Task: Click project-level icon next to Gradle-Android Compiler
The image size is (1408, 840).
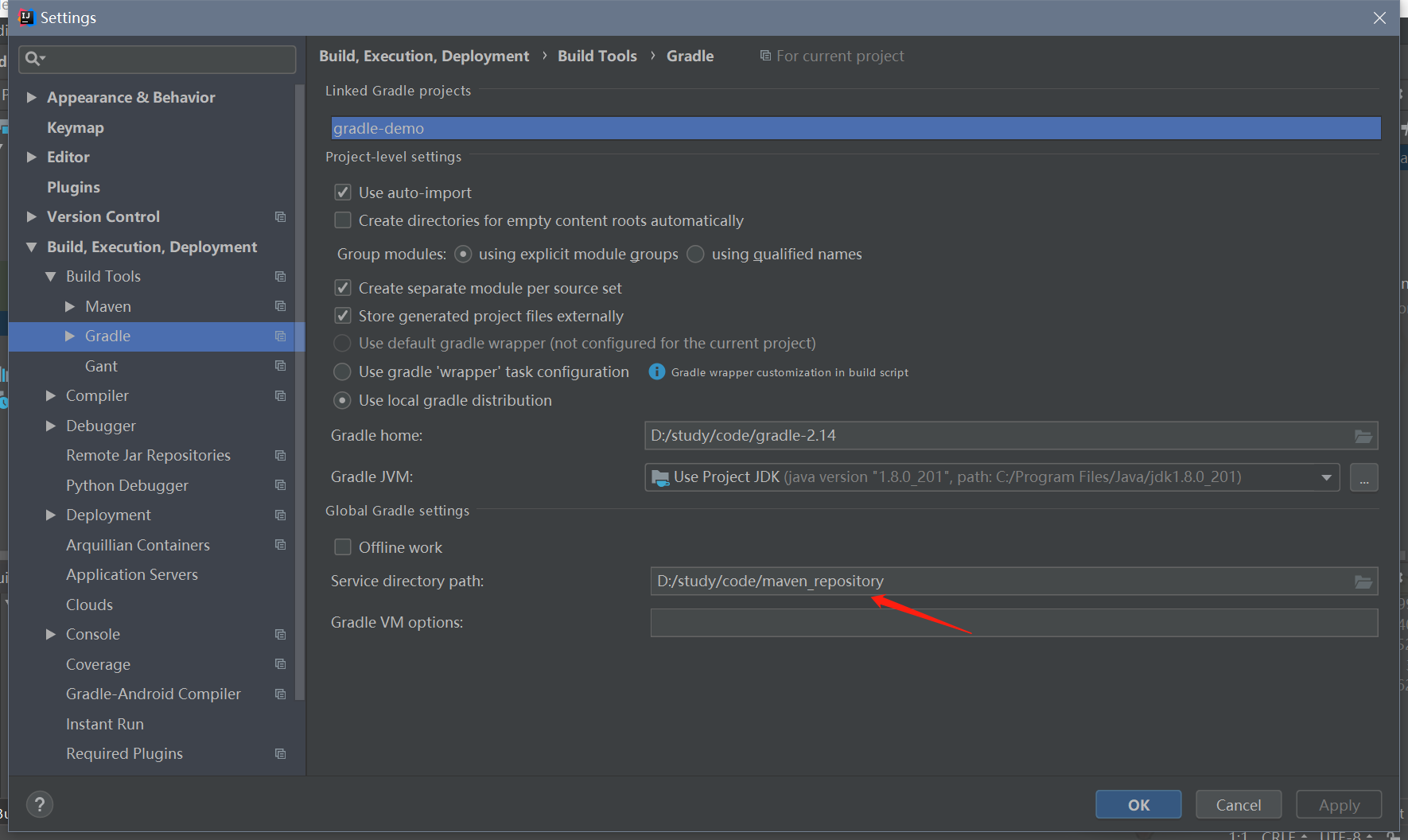Action: (280, 694)
